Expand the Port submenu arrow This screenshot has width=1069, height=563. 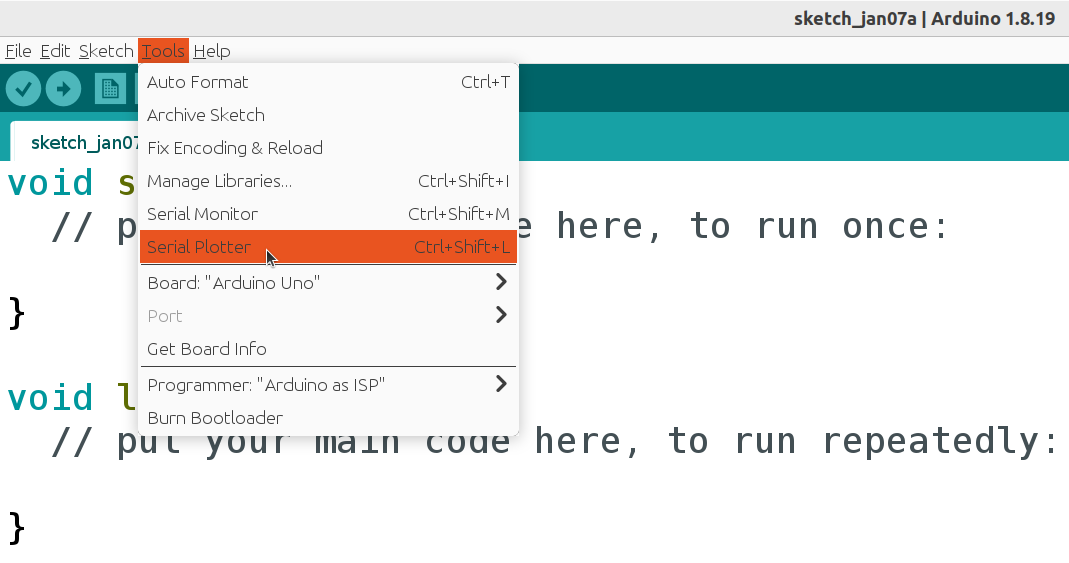pos(501,316)
